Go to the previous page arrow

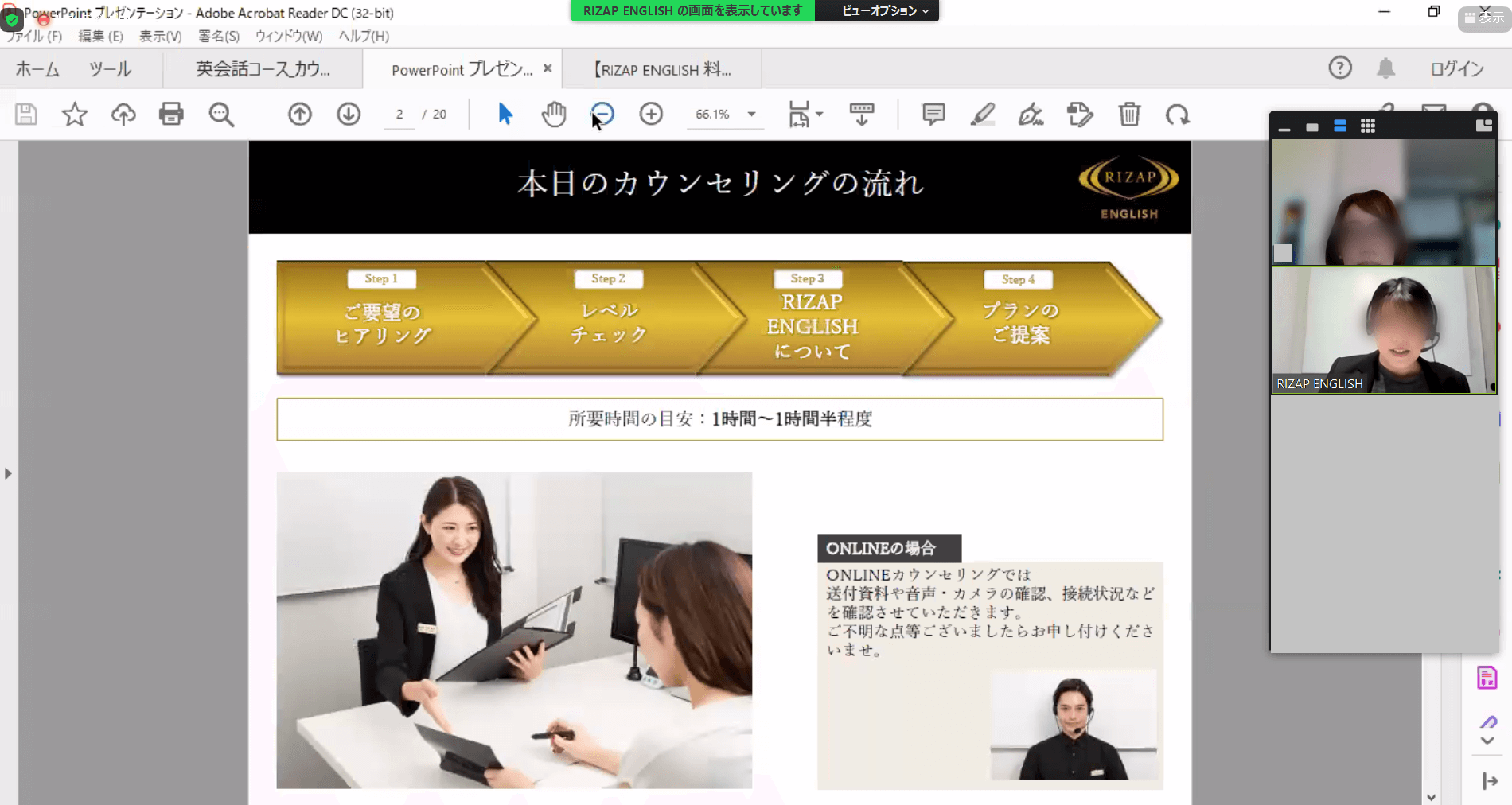(x=300, y=115)
